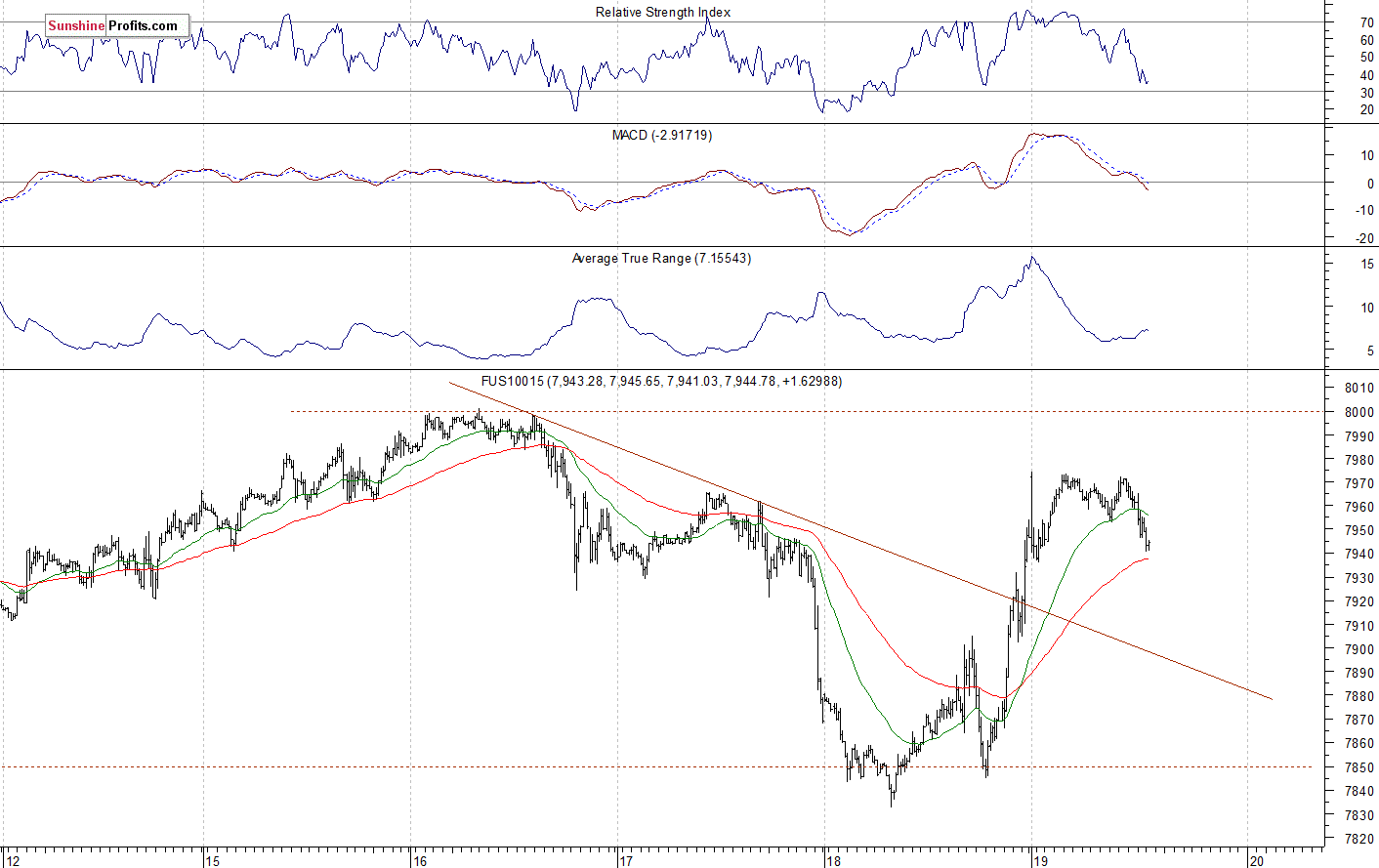Click the 7900 price axis value
This screenshot has width=1379, height=868.
[1359, 649]
